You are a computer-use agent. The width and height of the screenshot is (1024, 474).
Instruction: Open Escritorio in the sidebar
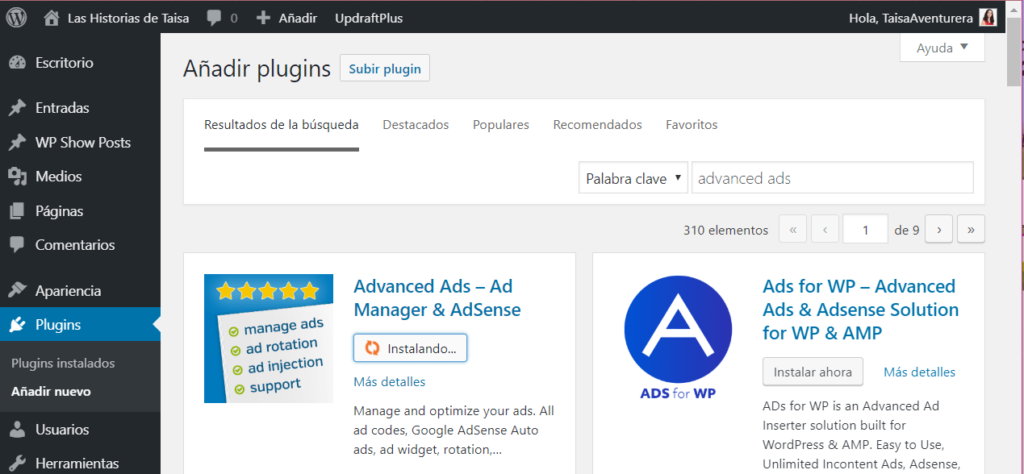64,63
